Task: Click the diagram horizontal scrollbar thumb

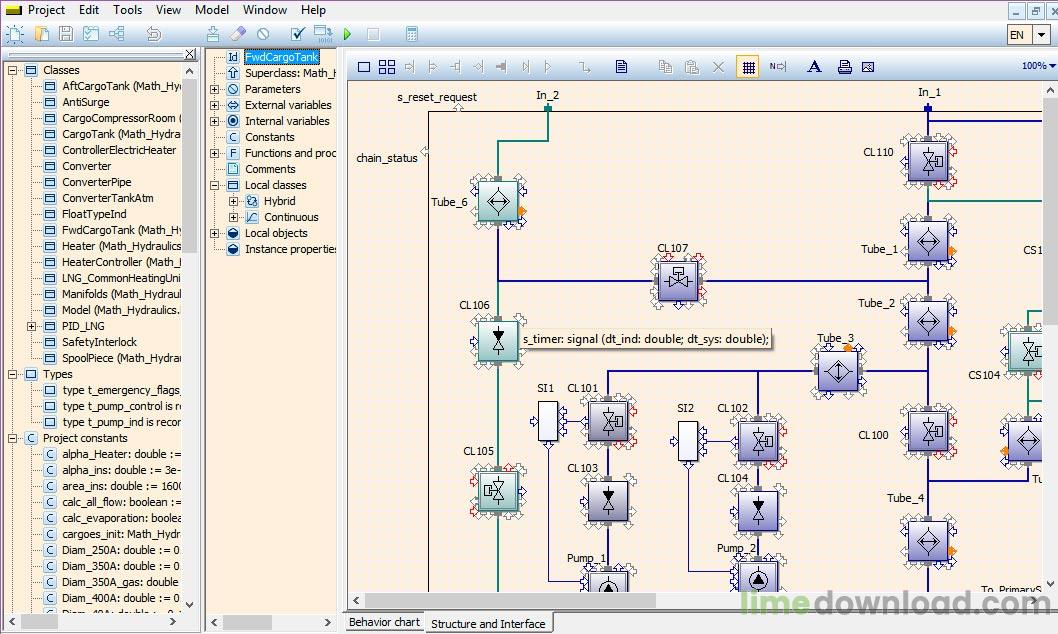Action: pyautogui.click(x=510, y=600)
